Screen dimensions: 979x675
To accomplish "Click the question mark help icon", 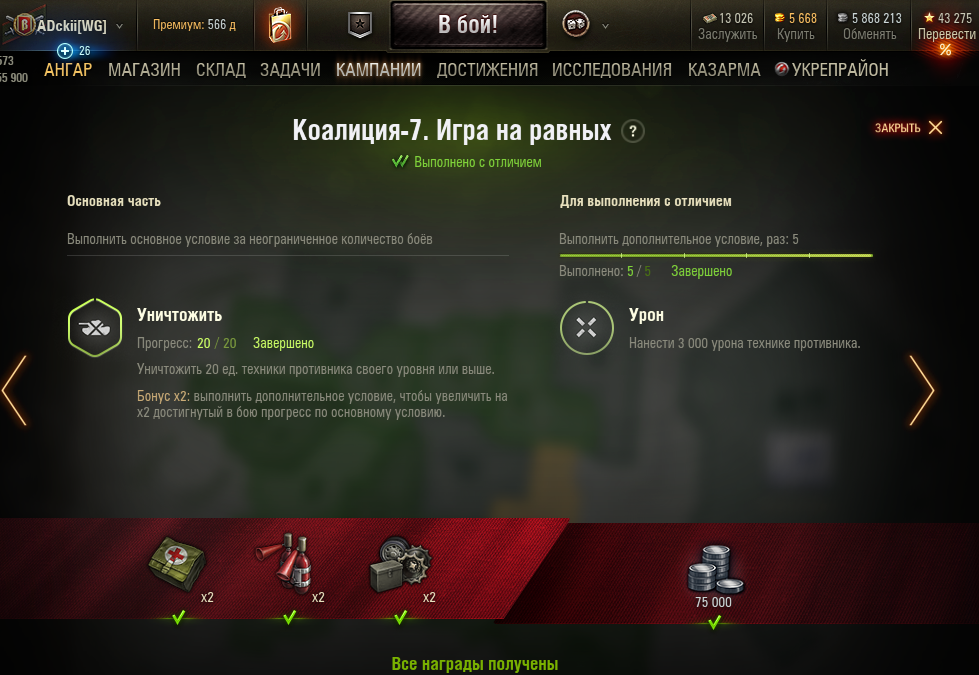I will tap(632, 132).
